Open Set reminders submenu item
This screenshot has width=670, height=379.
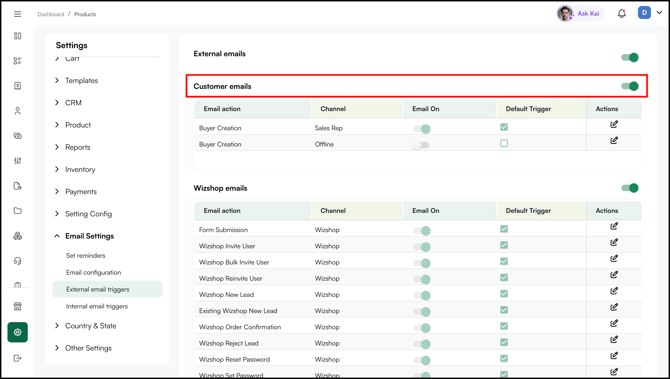(85, 256)
